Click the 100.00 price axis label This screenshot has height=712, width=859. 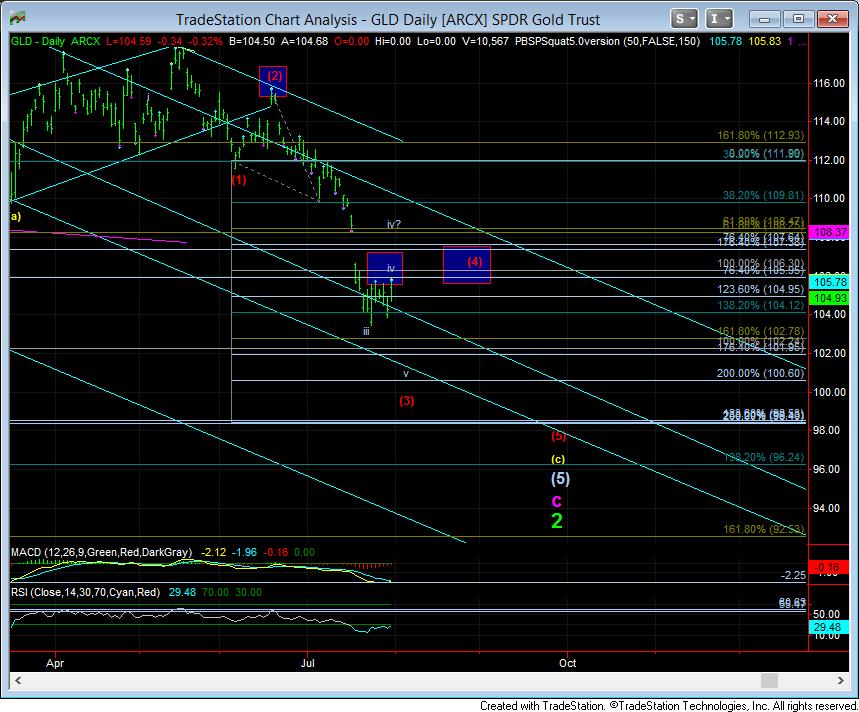(829, 392)
